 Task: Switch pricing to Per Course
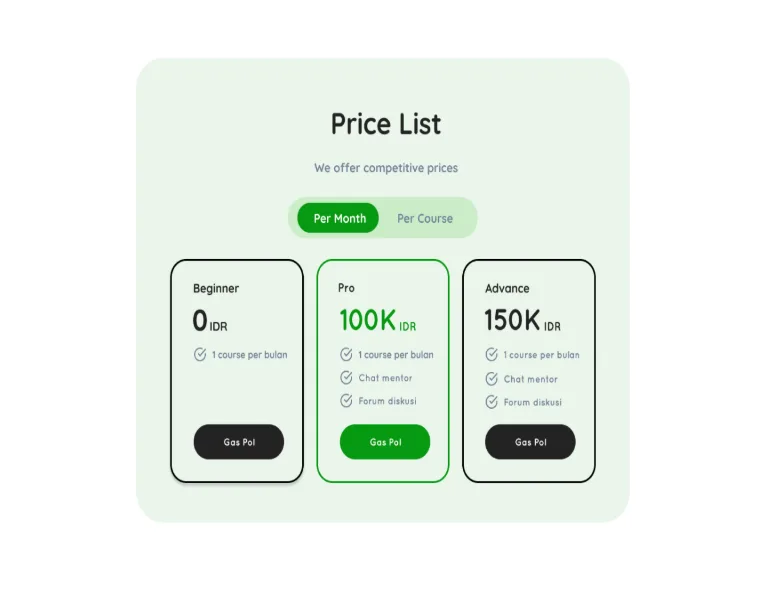425,218
